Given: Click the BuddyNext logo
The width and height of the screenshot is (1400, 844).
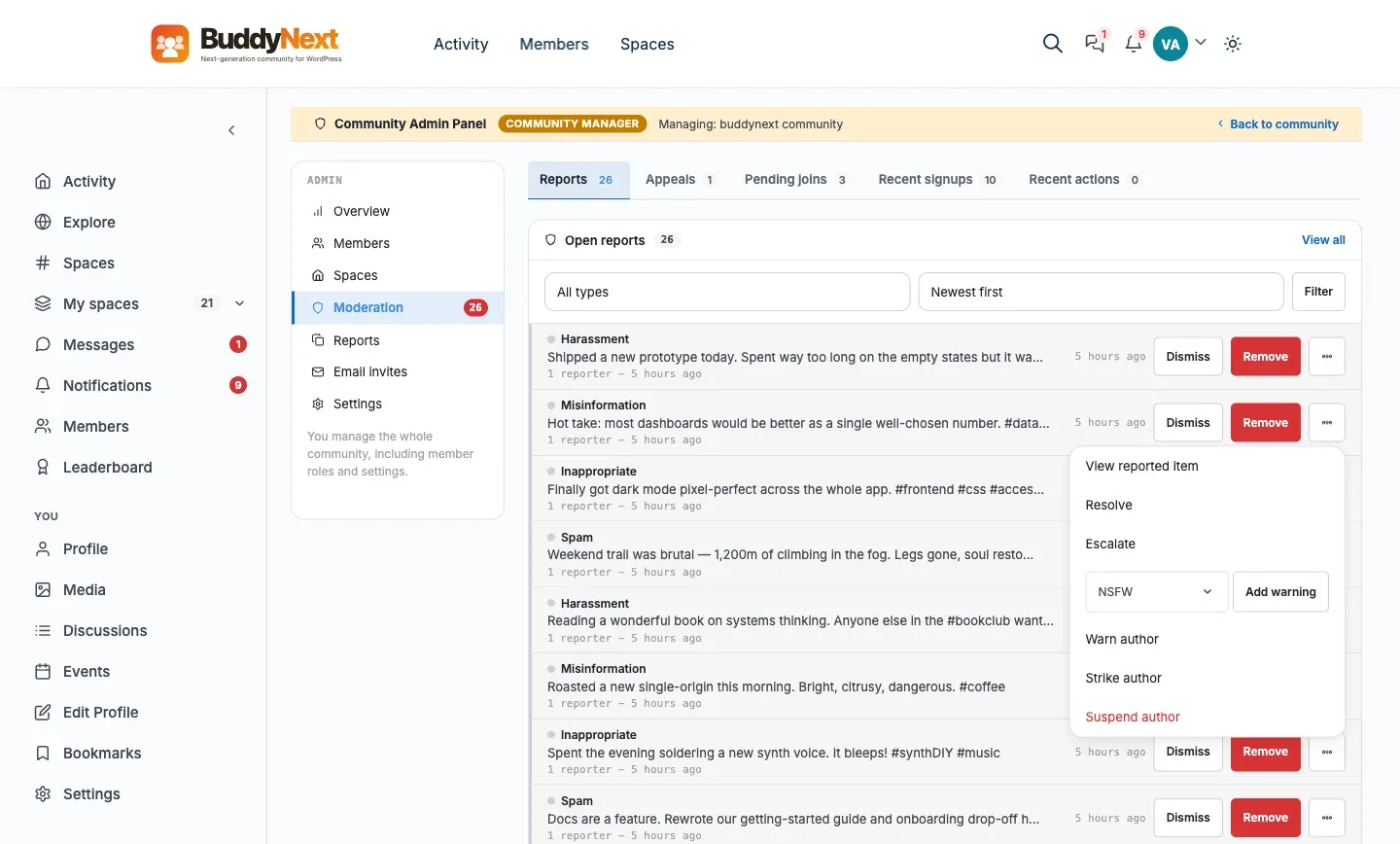Looking at the screenshot, I should pyautogui.click(x=246, y=44).
